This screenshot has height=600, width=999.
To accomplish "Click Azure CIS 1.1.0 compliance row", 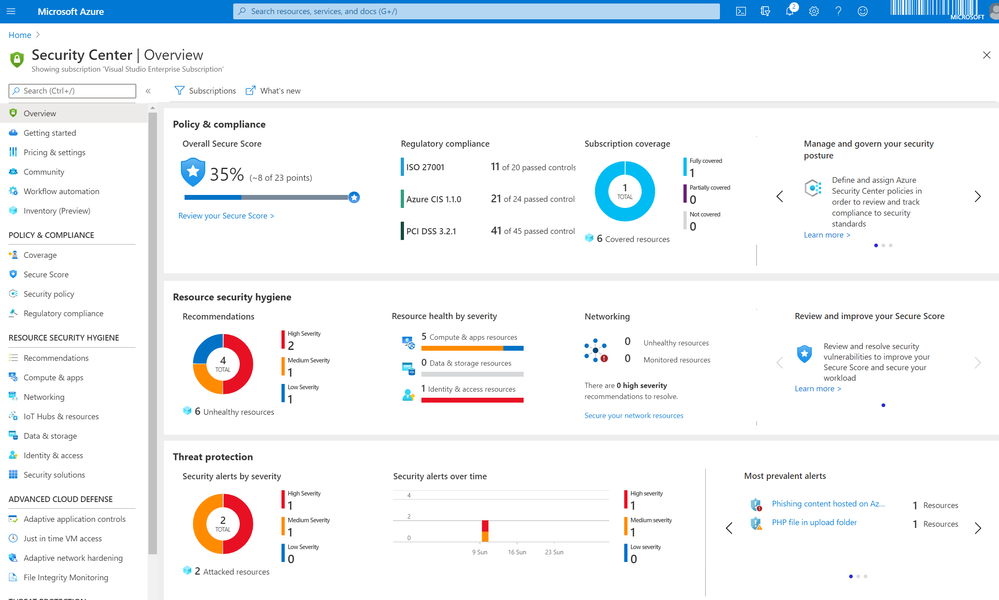I will pyautogui.click(x=488, y=199).
